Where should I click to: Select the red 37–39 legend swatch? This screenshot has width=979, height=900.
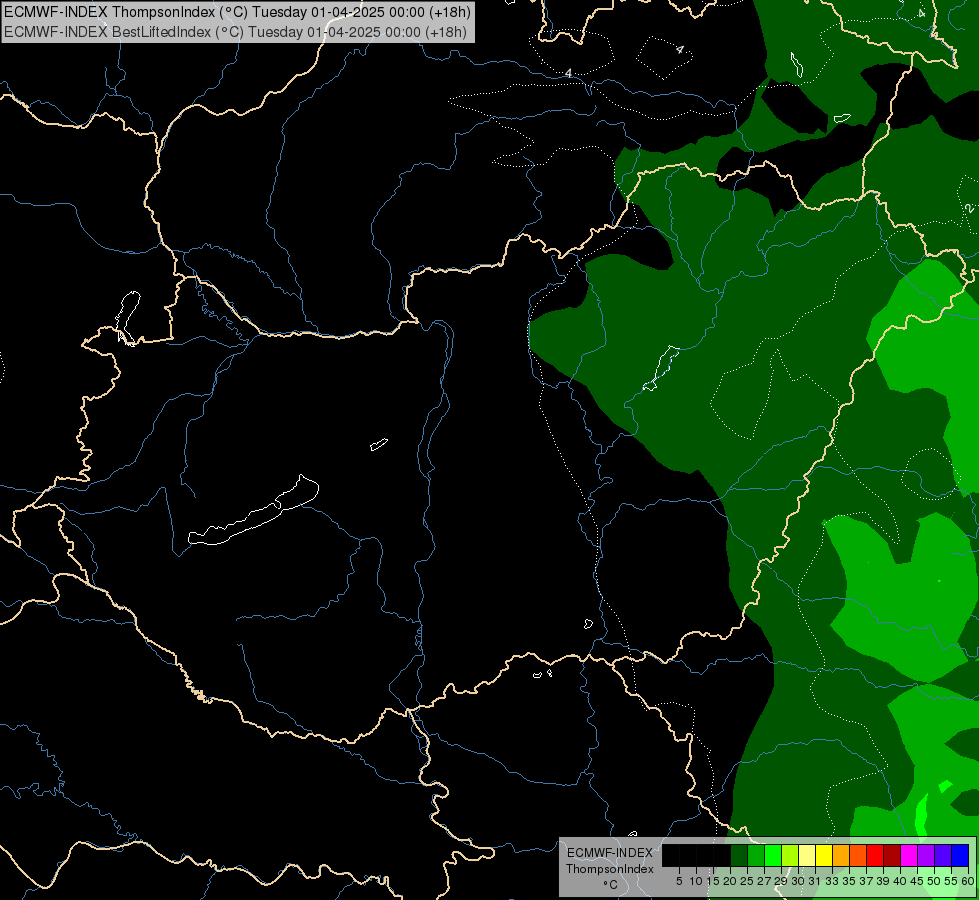pyautogui.click(x=875, y=855)
